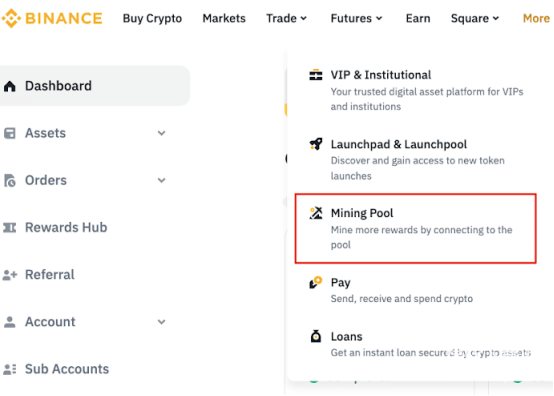554x396 pixels.
Task: Click the Assets wallet icon in sidebar
Action: click(x=10, y=133)
